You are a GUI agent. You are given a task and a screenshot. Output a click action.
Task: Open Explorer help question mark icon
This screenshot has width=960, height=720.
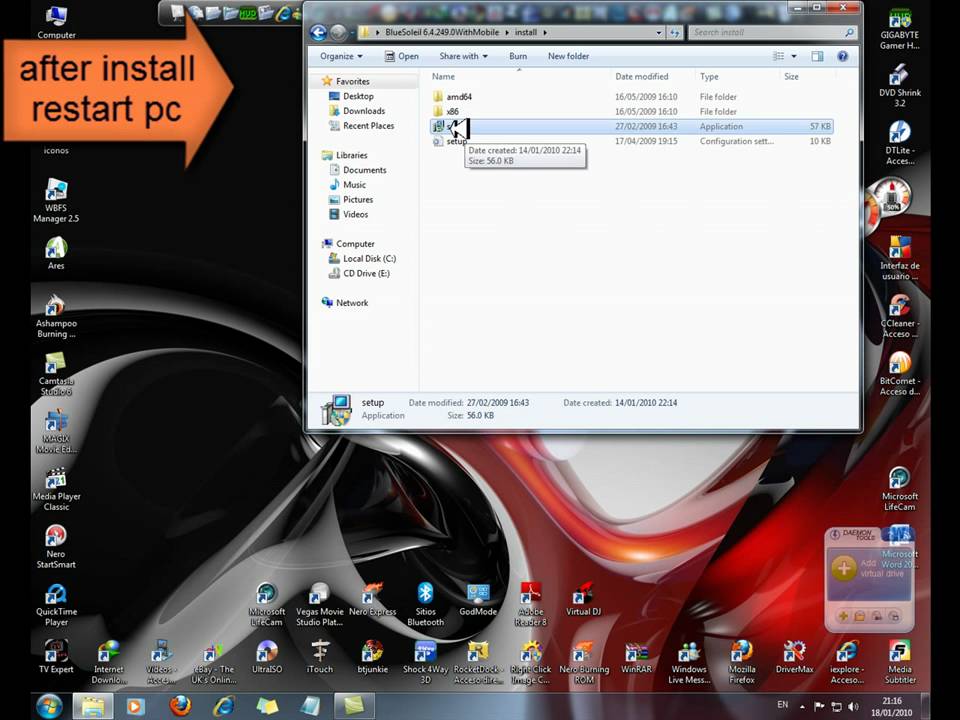842,56
